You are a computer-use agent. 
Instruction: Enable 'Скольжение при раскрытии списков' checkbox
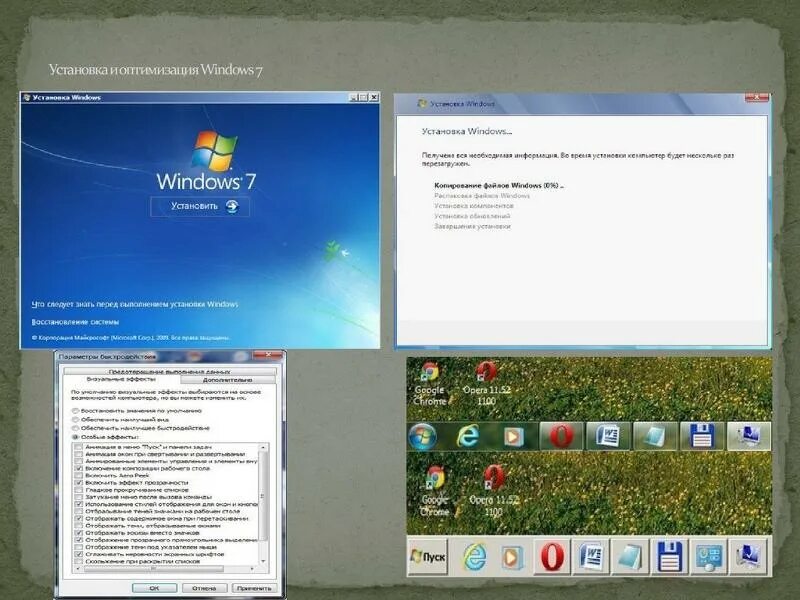pos(79,561)
